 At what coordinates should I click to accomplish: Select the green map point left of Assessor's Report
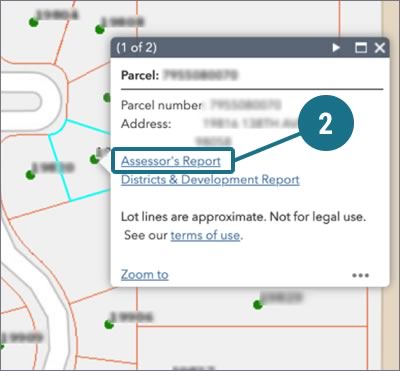pyautogui.click(x=95, y=159)
